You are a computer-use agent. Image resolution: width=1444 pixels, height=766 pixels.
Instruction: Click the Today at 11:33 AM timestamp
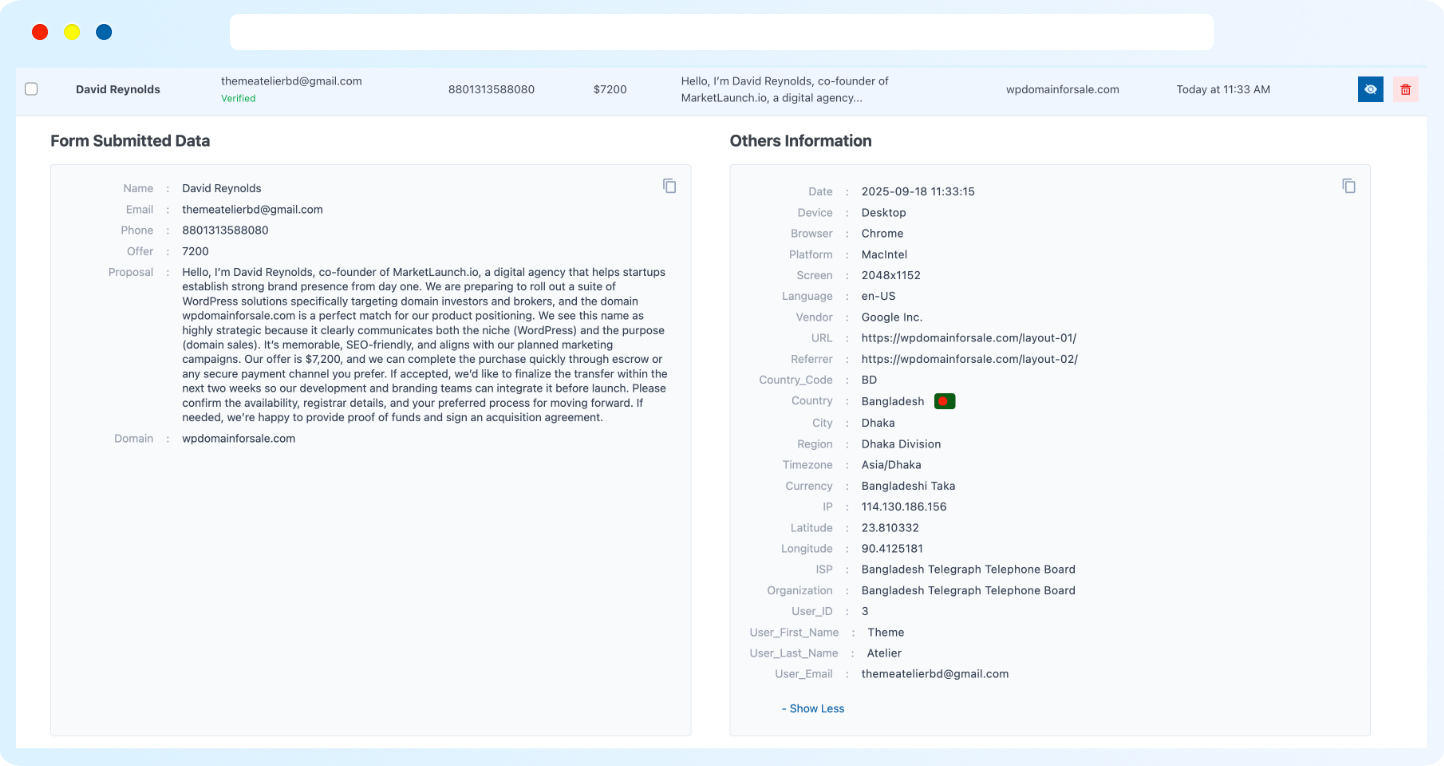pos(1223,89)
